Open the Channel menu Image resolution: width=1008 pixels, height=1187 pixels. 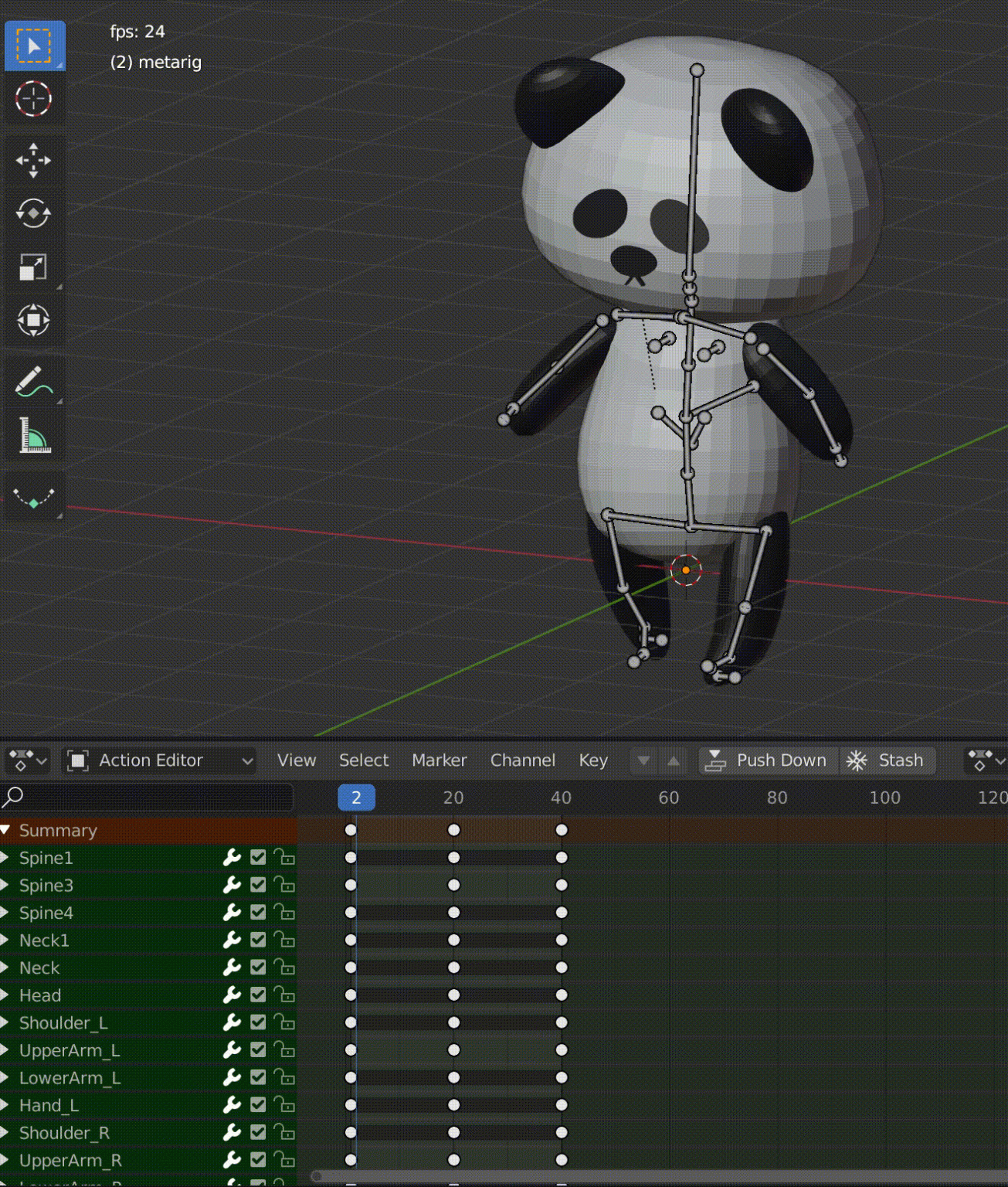pos(523,760)
